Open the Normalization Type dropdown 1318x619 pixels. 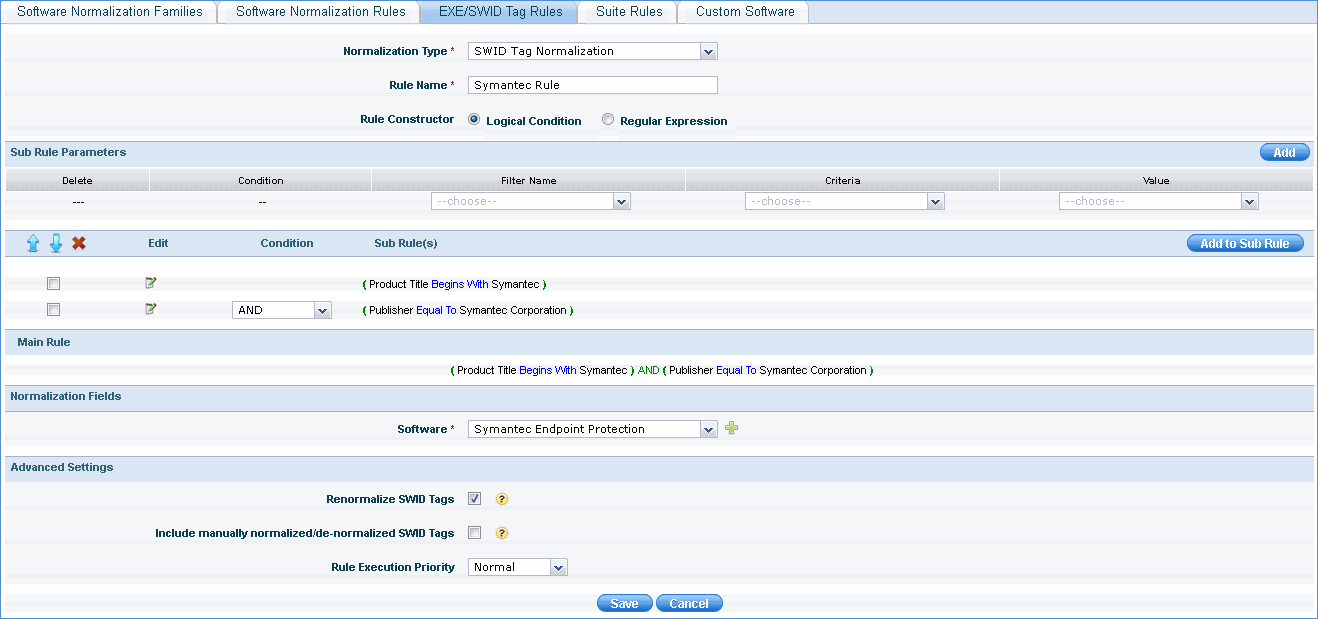[x=592, y=51]
